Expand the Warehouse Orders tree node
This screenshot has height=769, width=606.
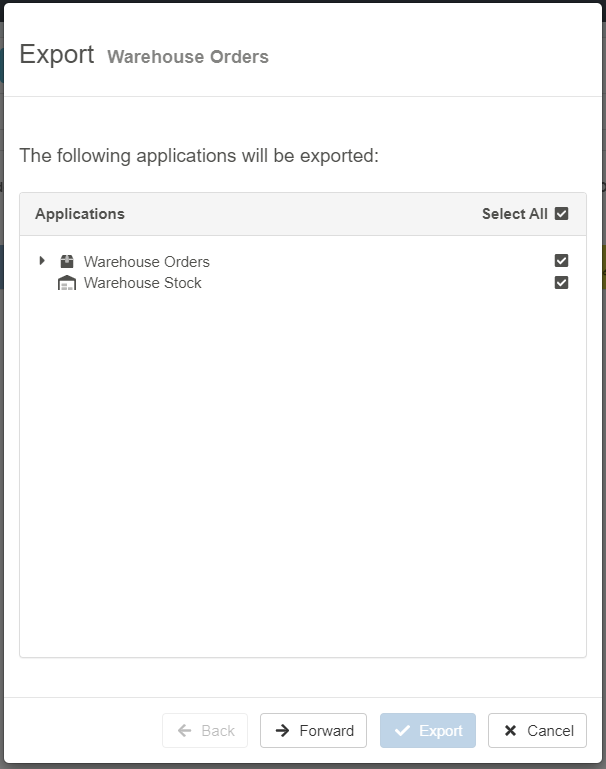(x=42, y=261)
